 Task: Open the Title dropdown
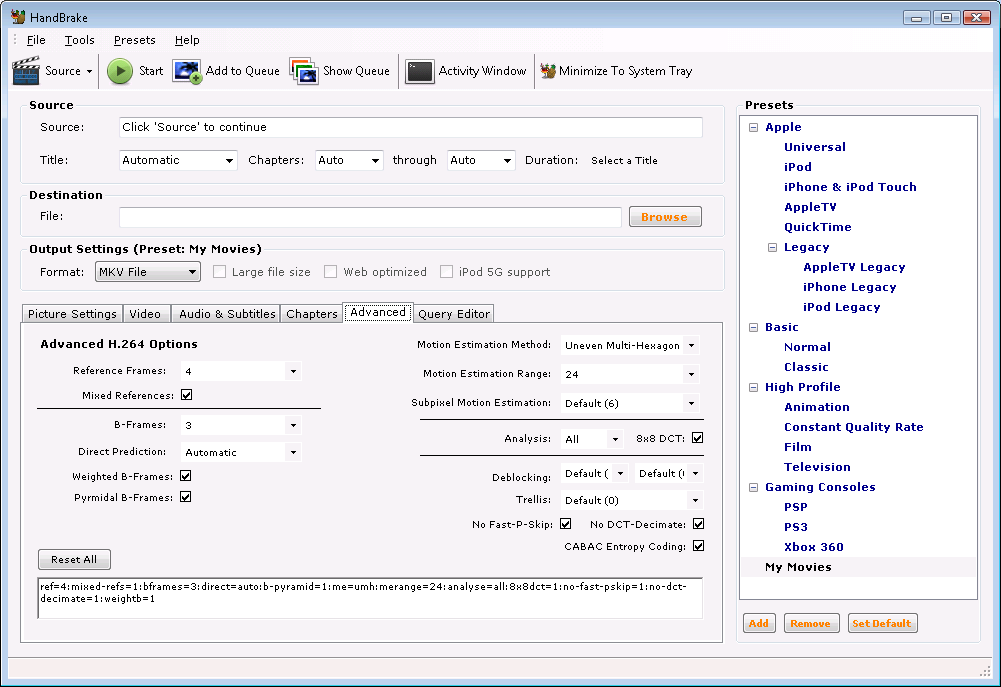click(178, 160)
